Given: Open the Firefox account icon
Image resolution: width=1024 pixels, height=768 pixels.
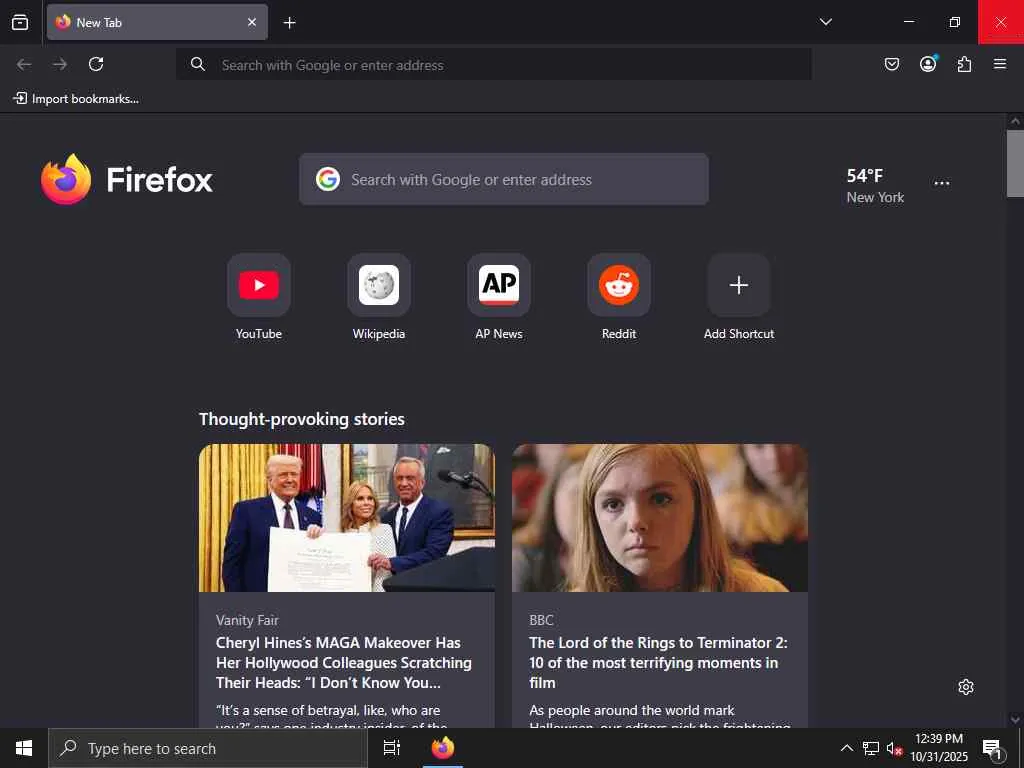Looking at the screenshot, I should (x=928, y=63).
